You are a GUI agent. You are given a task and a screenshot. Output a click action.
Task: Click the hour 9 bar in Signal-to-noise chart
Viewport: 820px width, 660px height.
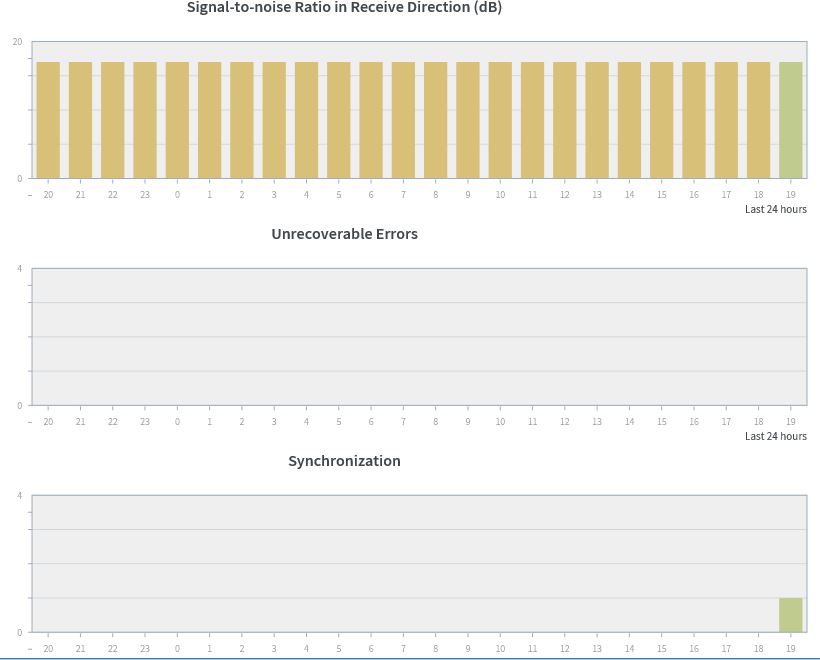(467, 120)
